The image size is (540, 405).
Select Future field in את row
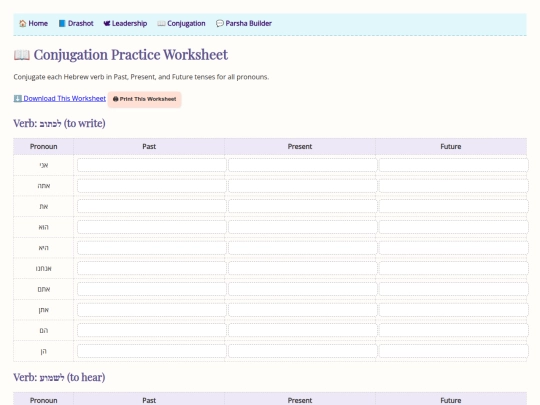454,207
